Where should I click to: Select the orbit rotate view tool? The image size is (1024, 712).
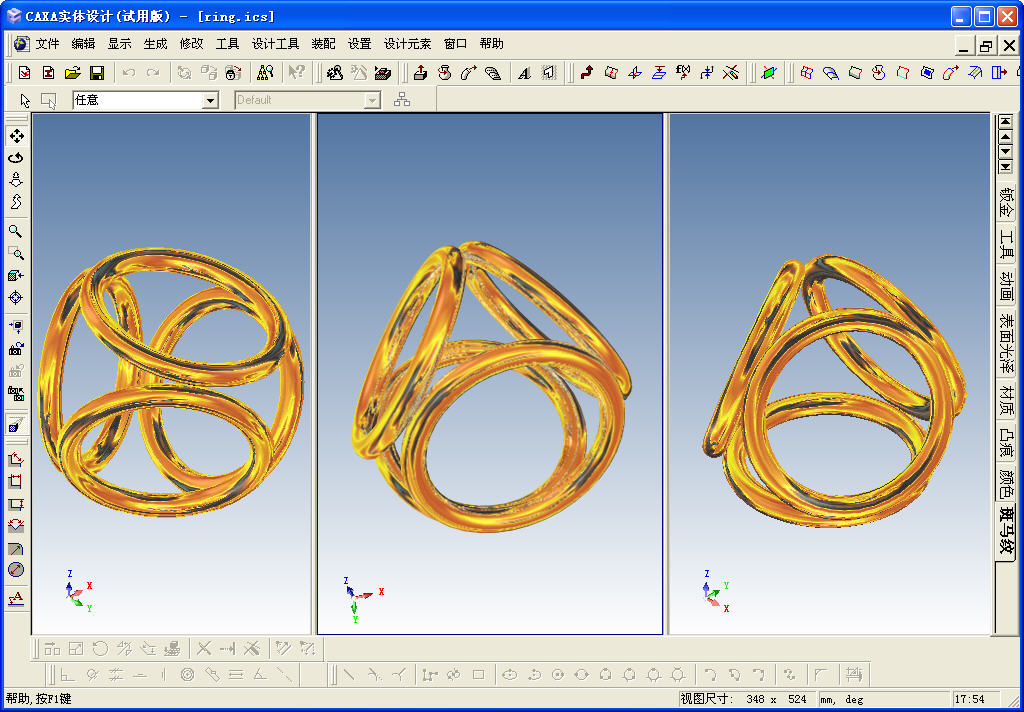coord(16,157)
